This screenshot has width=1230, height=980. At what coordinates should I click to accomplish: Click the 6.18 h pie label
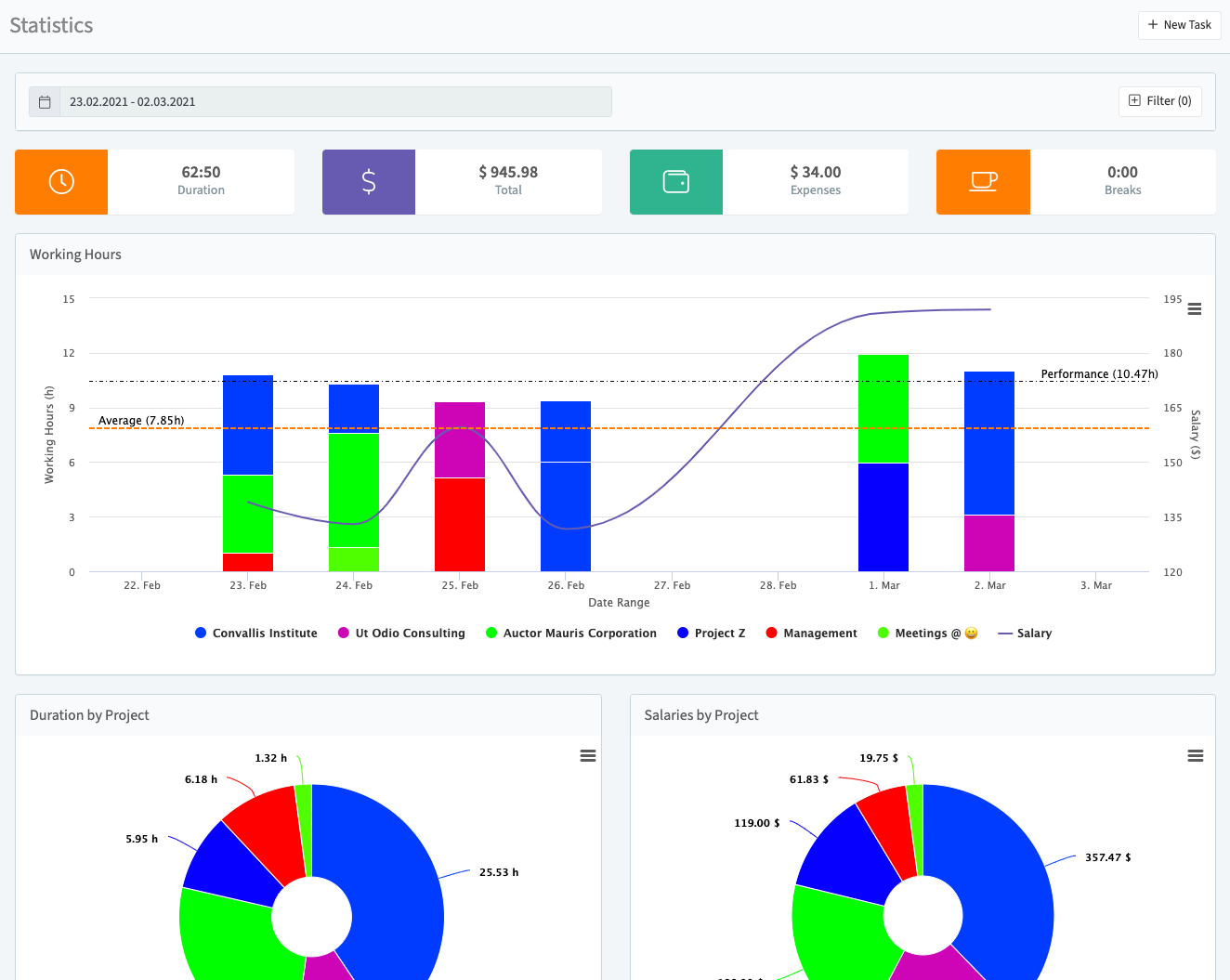coord(201,779)
